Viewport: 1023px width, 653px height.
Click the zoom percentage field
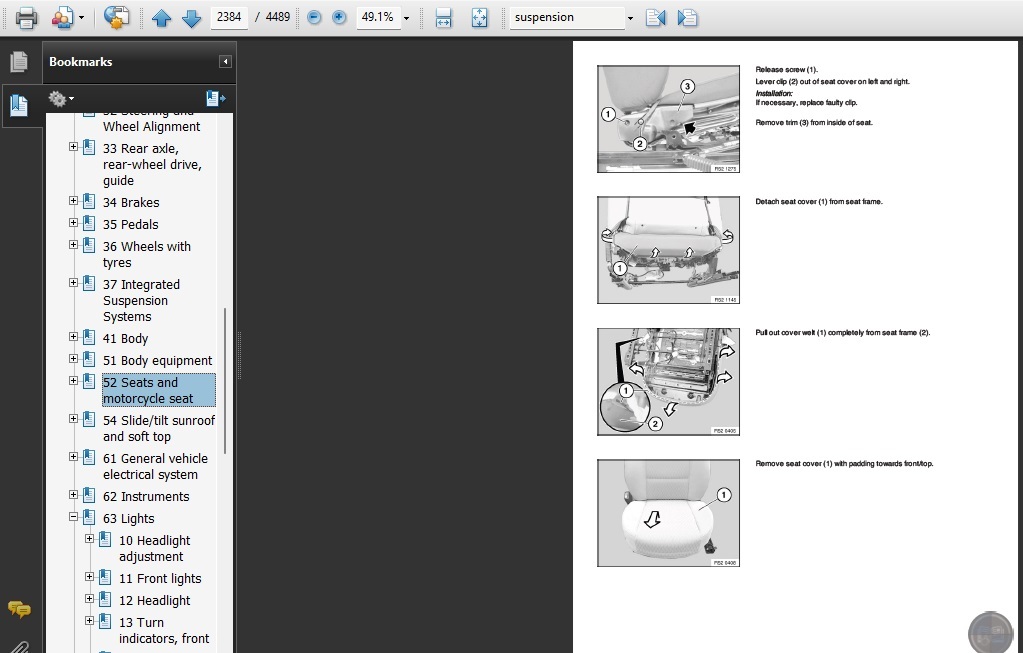[378, 17]
